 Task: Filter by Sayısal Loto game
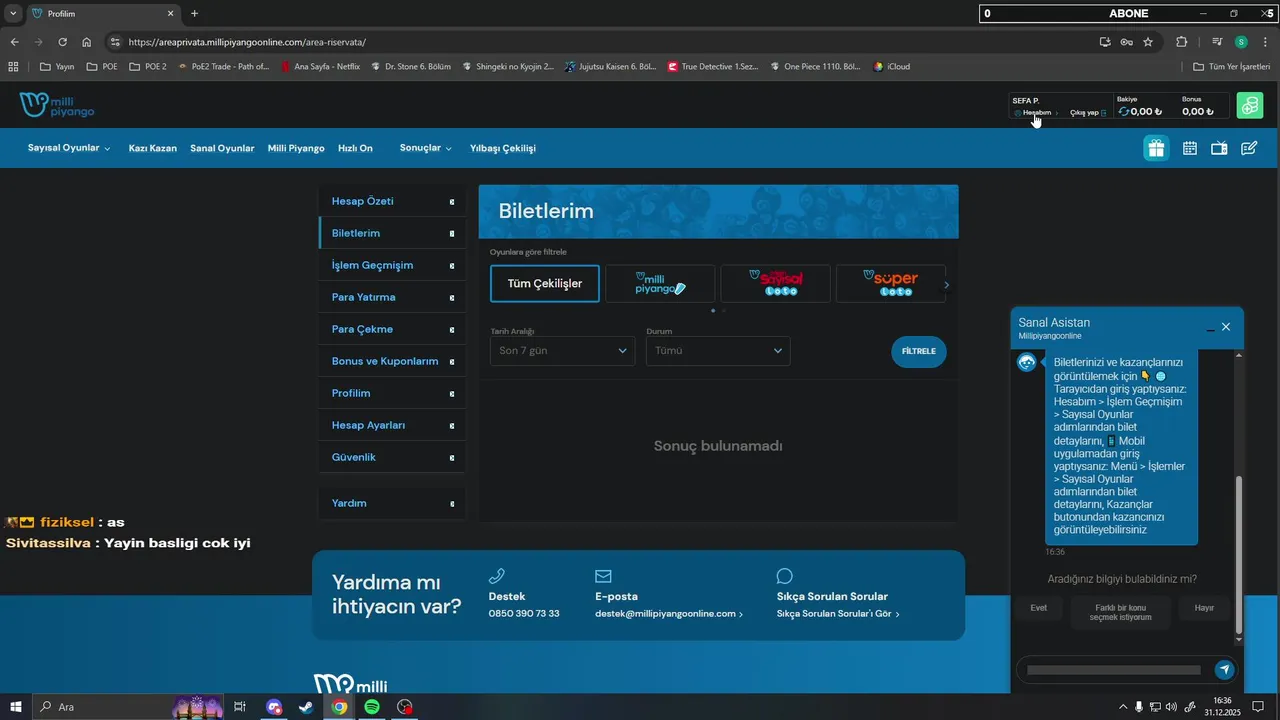775,284
